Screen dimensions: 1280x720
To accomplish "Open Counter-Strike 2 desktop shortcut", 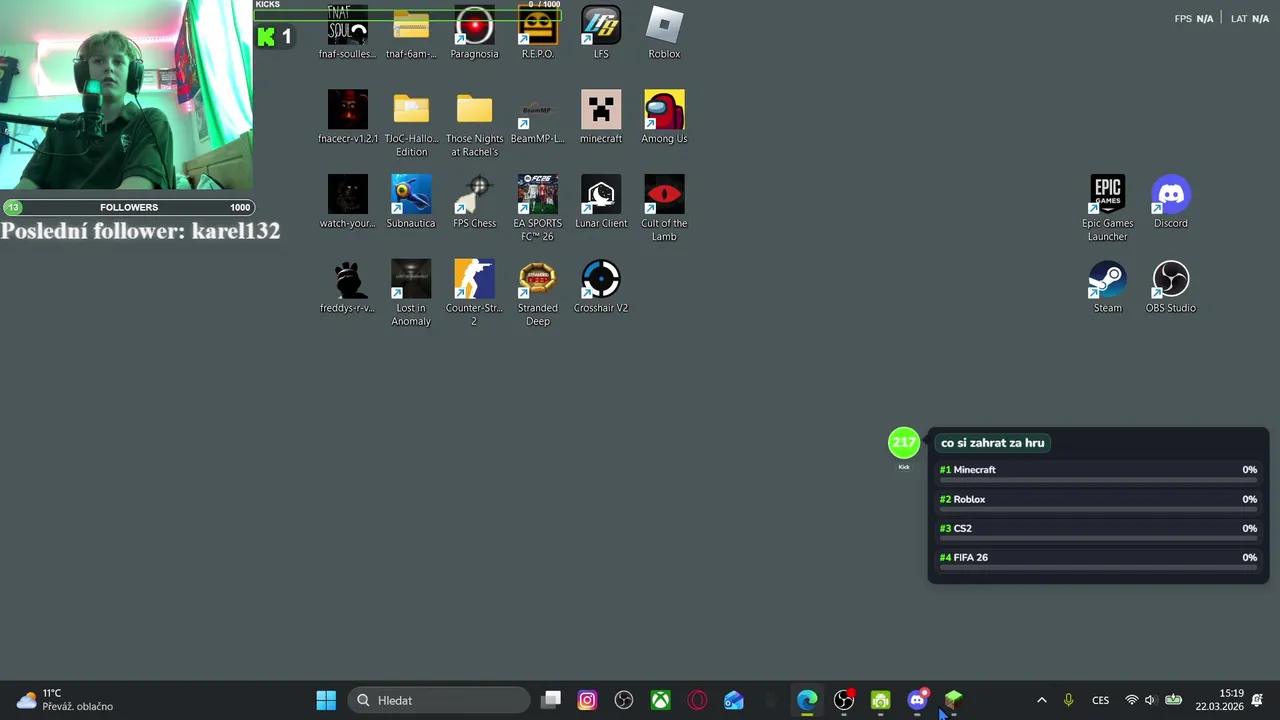I will (474, 293).
